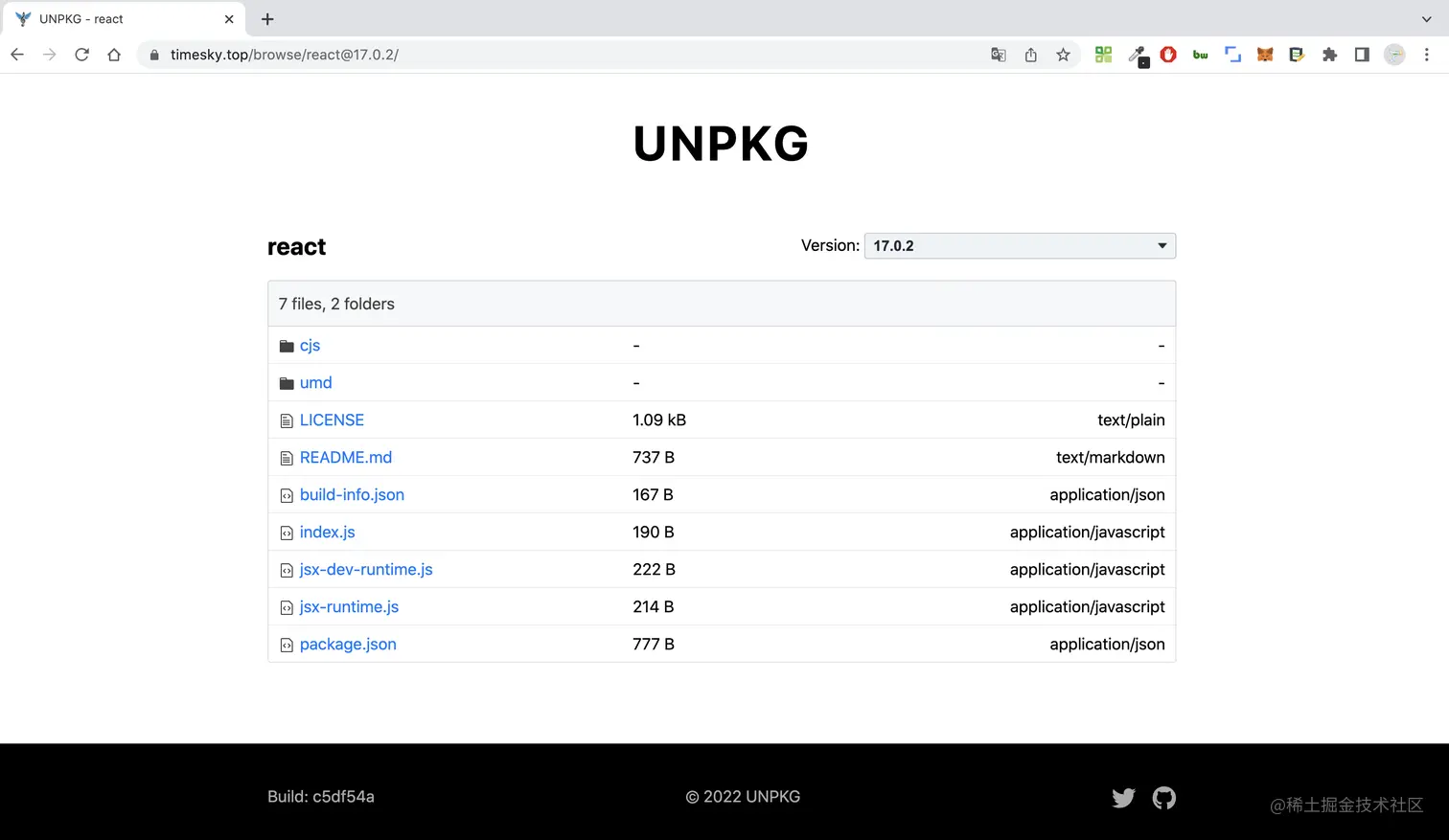Screen dimensions: 1449x840
Task: Open the MetaMask fox extension
Action: point(1265,55)
